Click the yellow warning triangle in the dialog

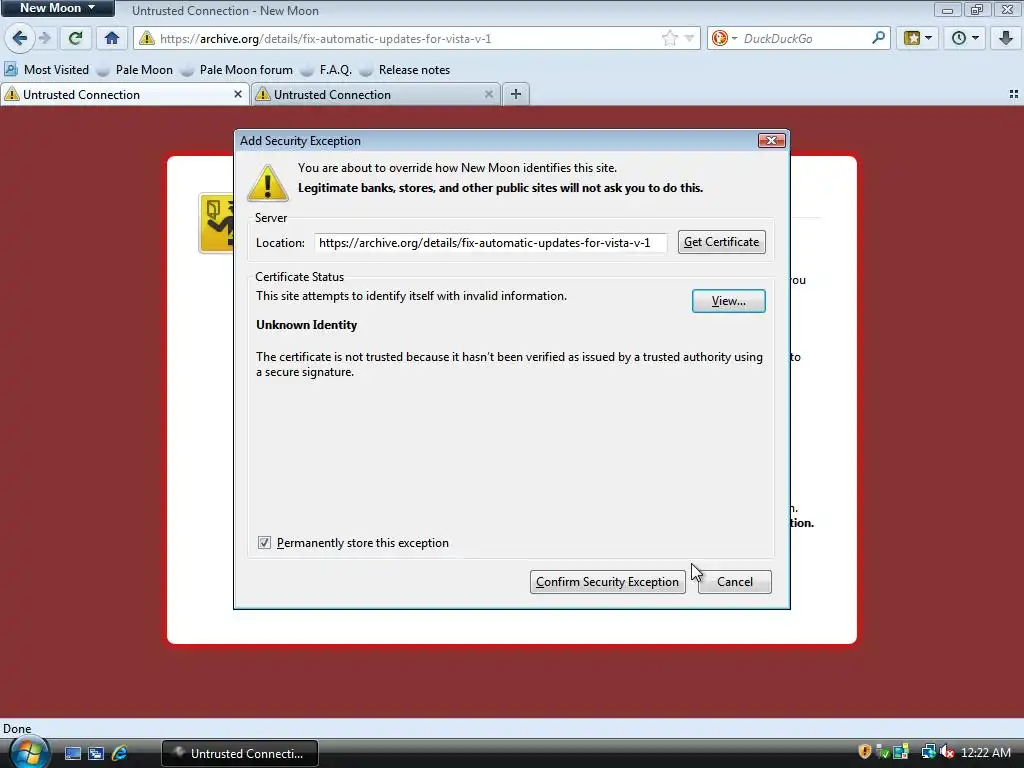point(268,183)
